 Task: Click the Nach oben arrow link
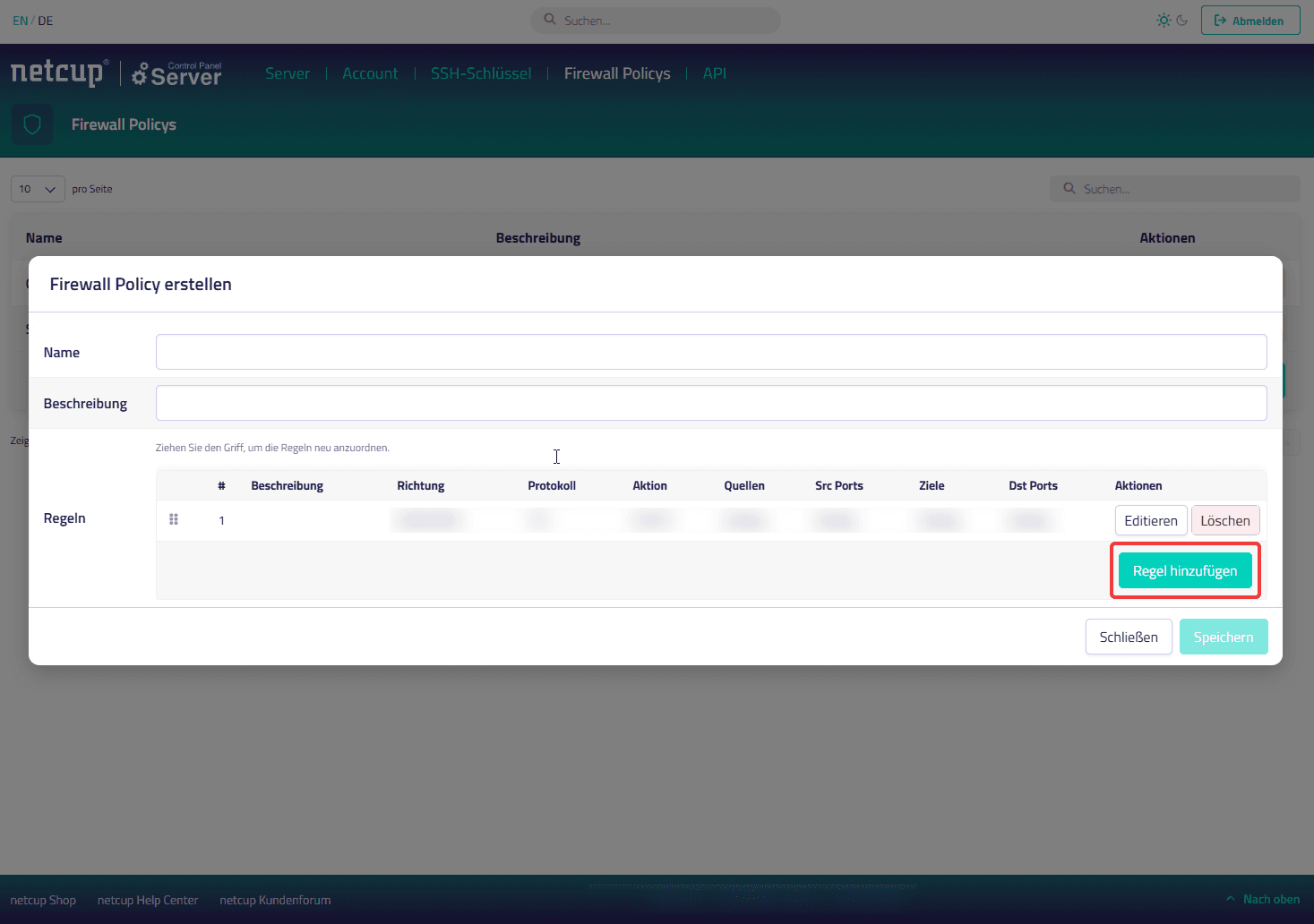click(x=1263, y=899)
